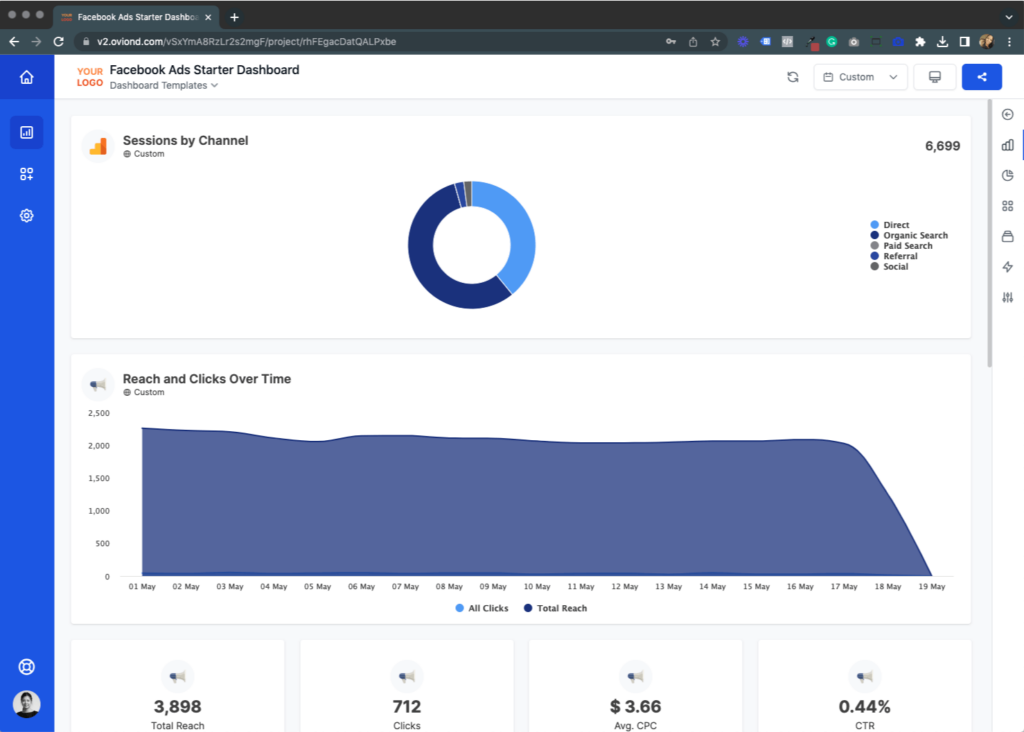Click the Reach and Clicks Over Time title
This screenshot has width=1024, height=732.
pyautogui.click(x=207, y=379)
